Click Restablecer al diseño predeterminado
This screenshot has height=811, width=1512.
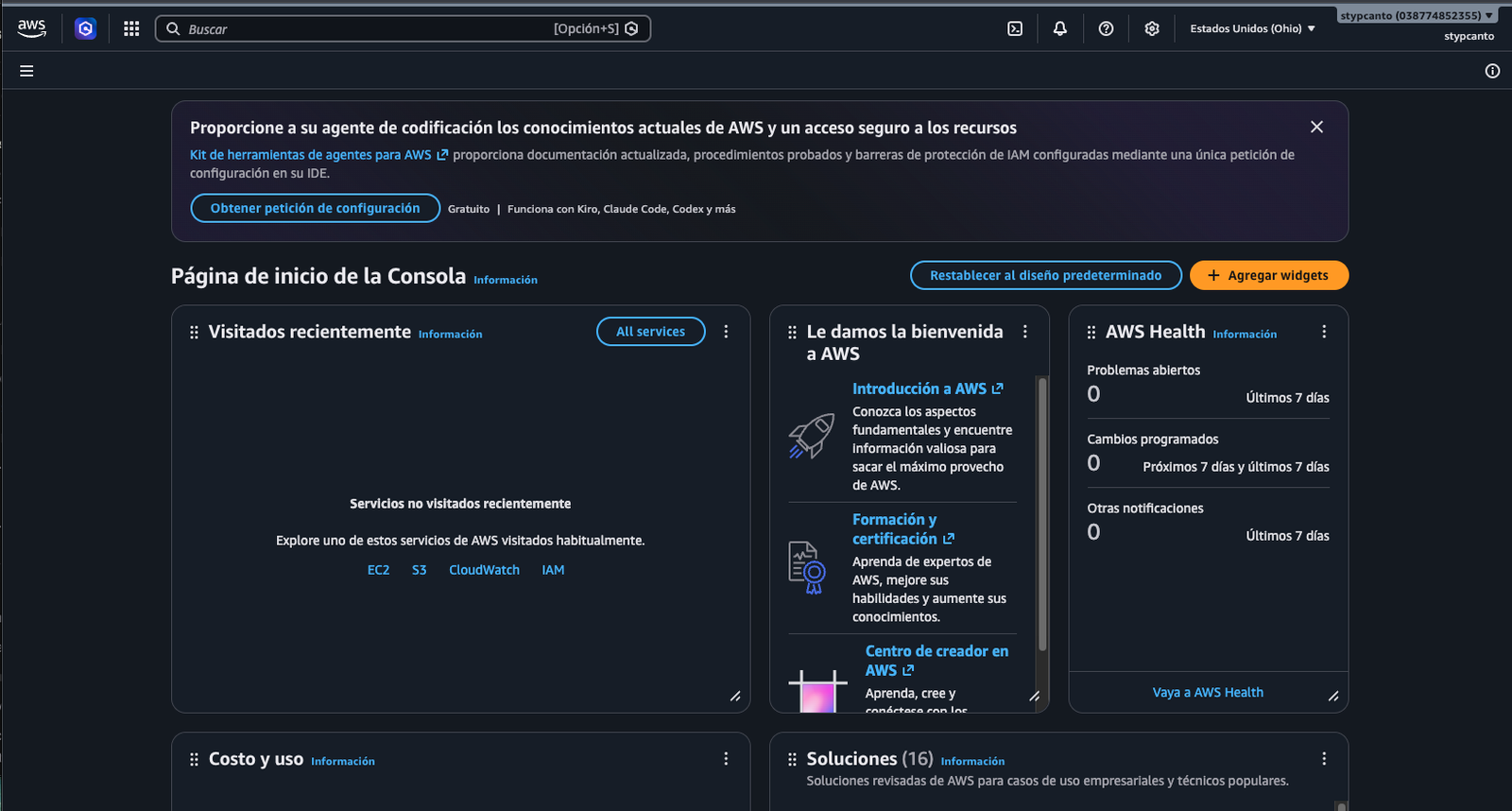click(x=1046, y=275)
